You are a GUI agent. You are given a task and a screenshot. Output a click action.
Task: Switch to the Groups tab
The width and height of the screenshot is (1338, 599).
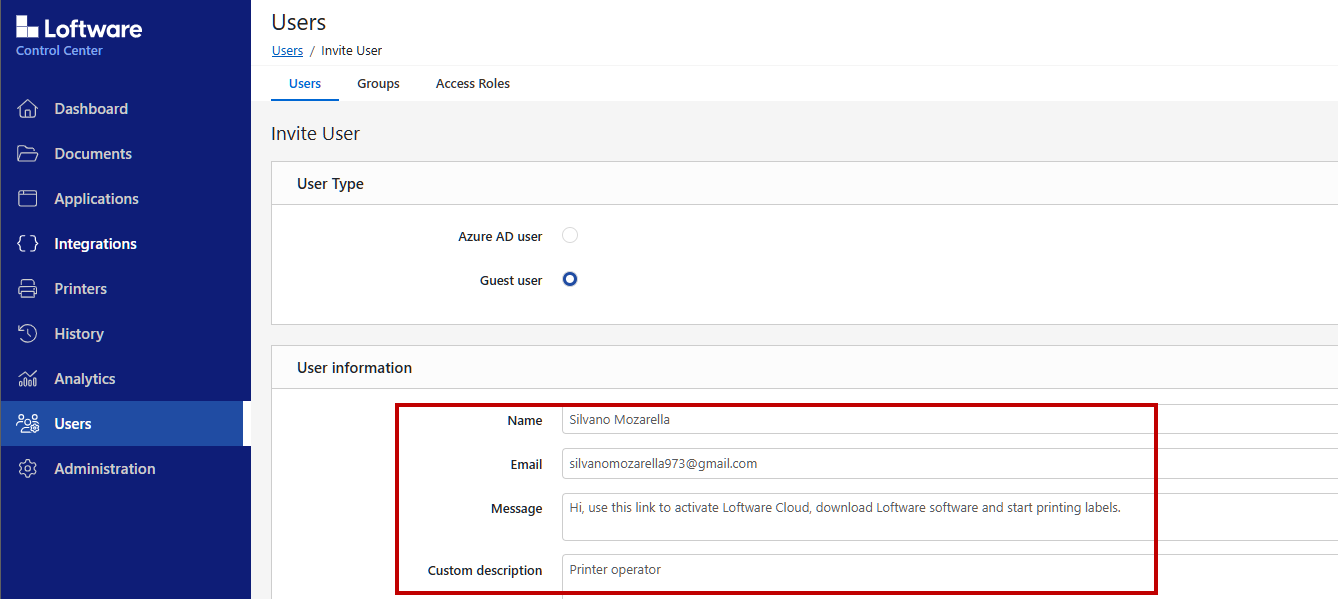(x=378, y=84)
